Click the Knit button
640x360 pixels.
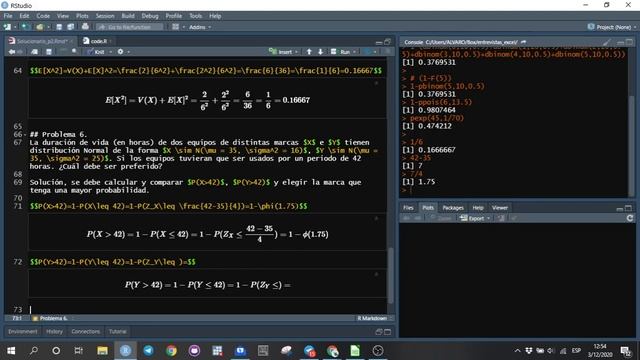pos(96,52)
